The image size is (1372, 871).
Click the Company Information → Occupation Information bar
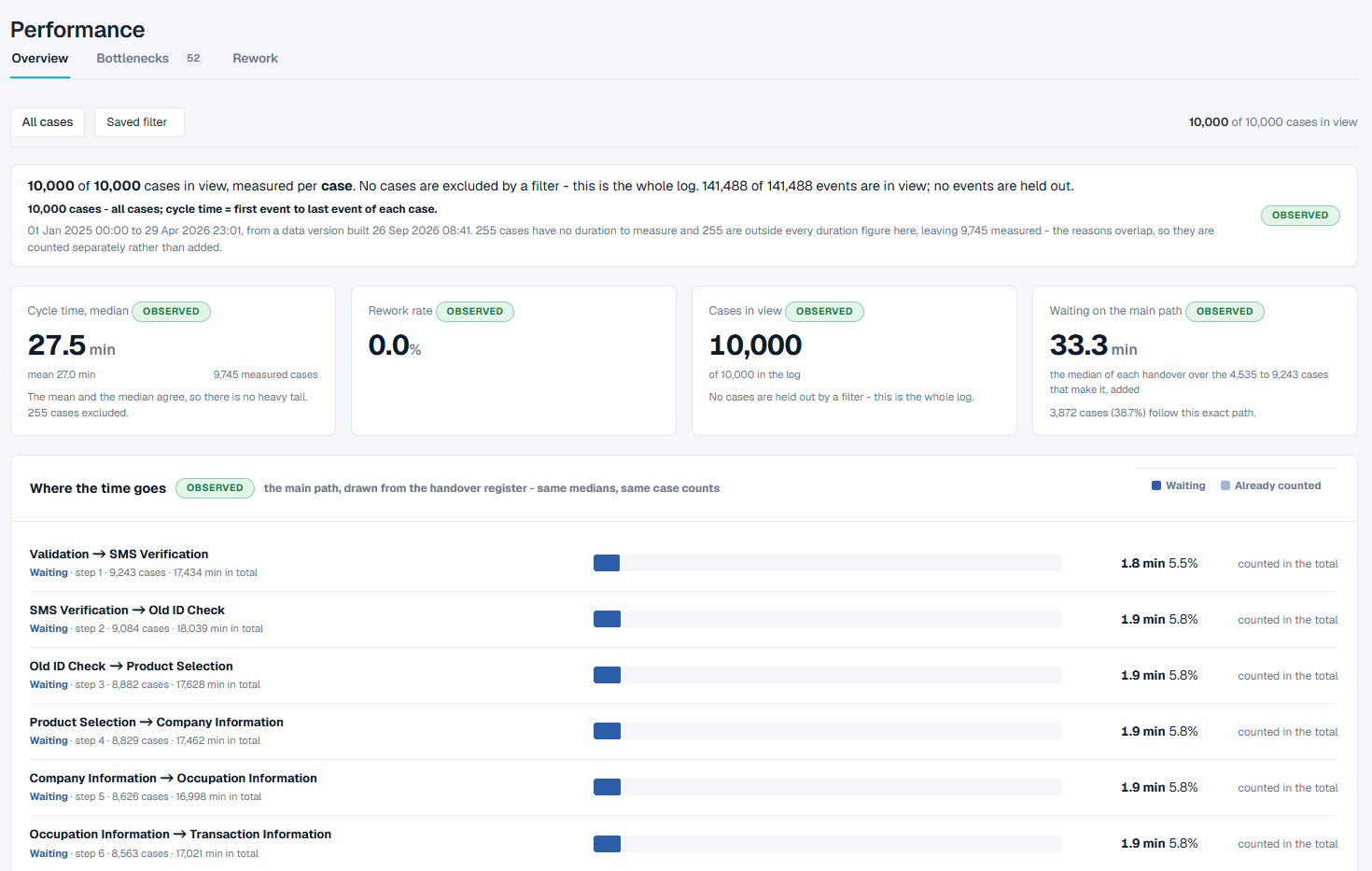point(607,787)
